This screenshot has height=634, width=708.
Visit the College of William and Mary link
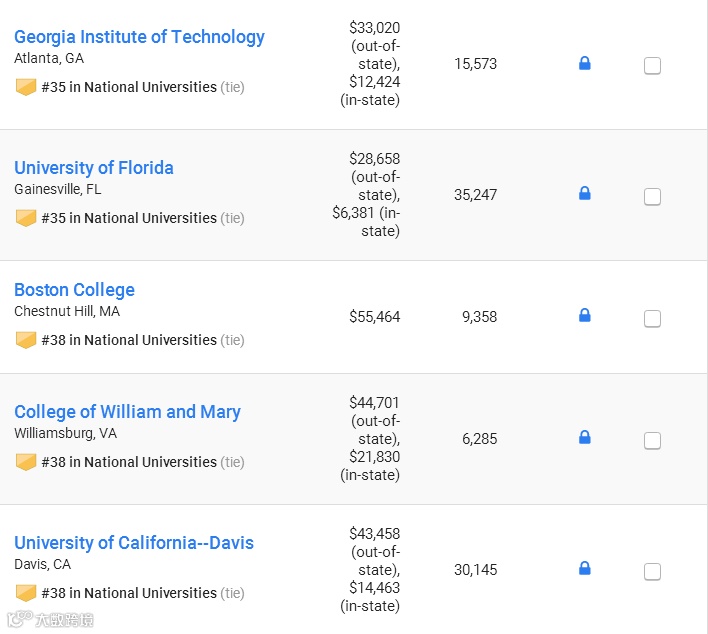click(127, 412)
